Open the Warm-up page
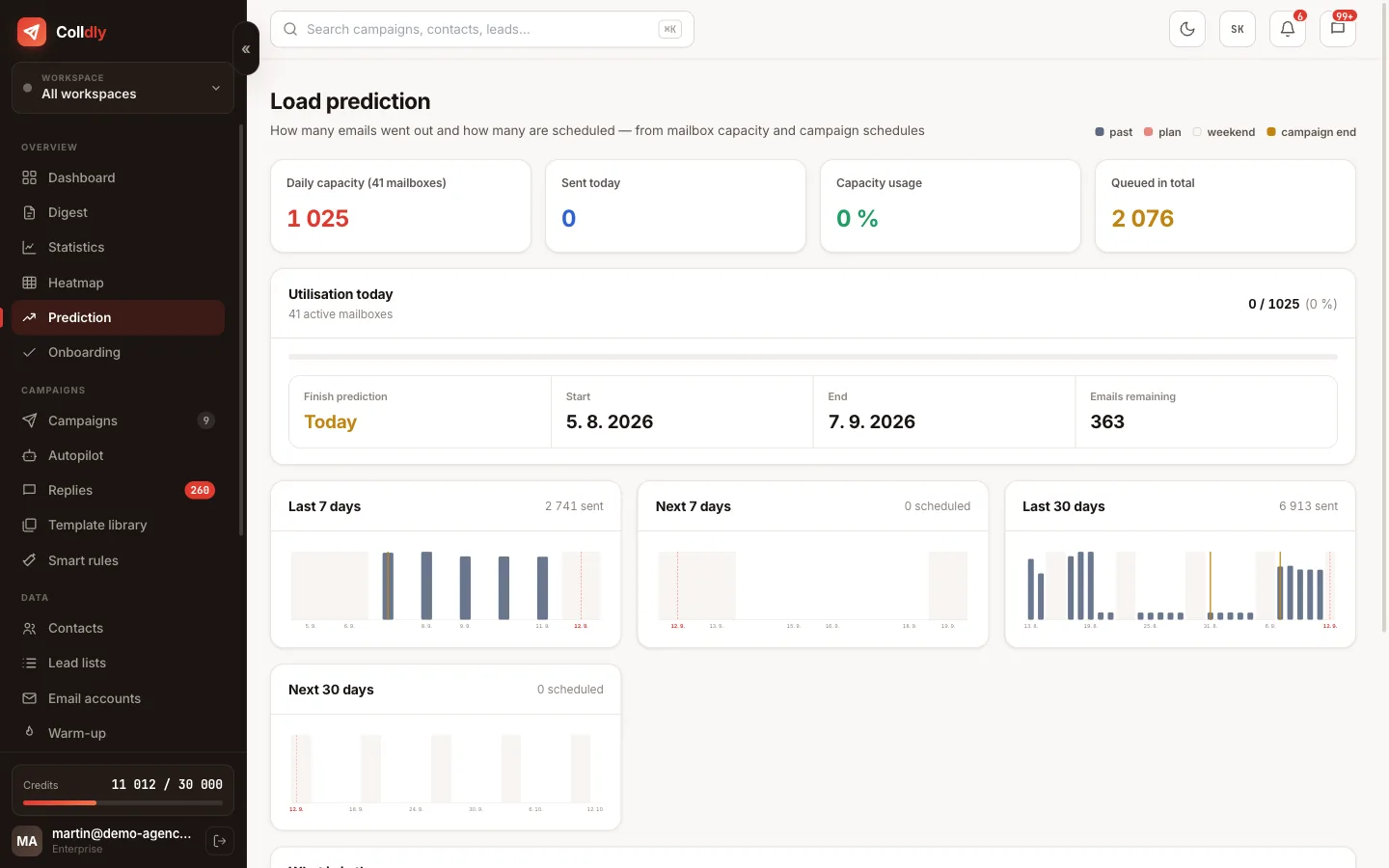This screenshot has width=1389, height=868. (x=118, y=733)
